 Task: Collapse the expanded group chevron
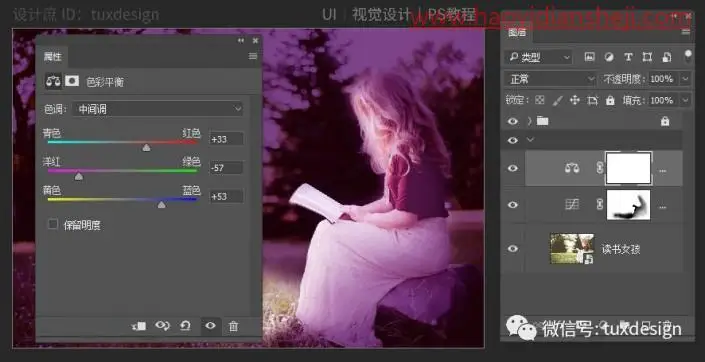click(x=530, y=140)
